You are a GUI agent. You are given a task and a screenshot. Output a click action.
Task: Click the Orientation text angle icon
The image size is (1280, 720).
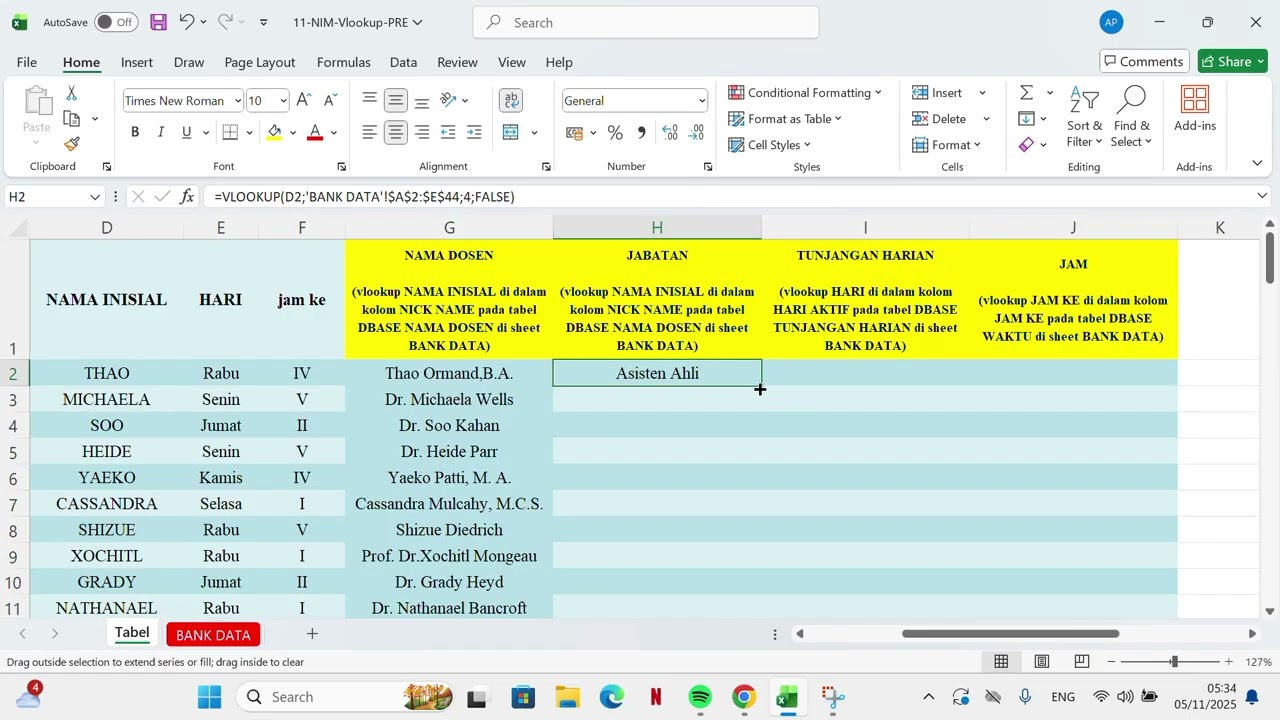449,100
